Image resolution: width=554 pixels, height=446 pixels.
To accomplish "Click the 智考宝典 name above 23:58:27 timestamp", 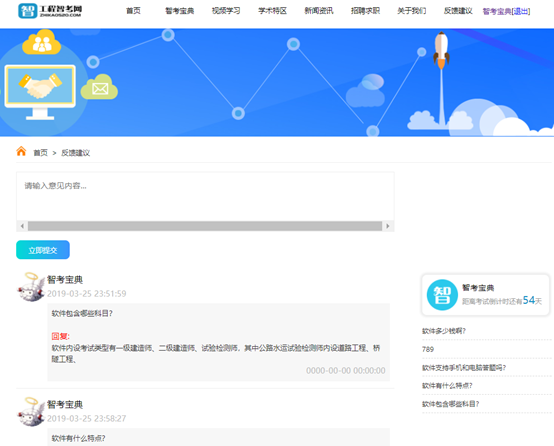I will click(65, 405).
